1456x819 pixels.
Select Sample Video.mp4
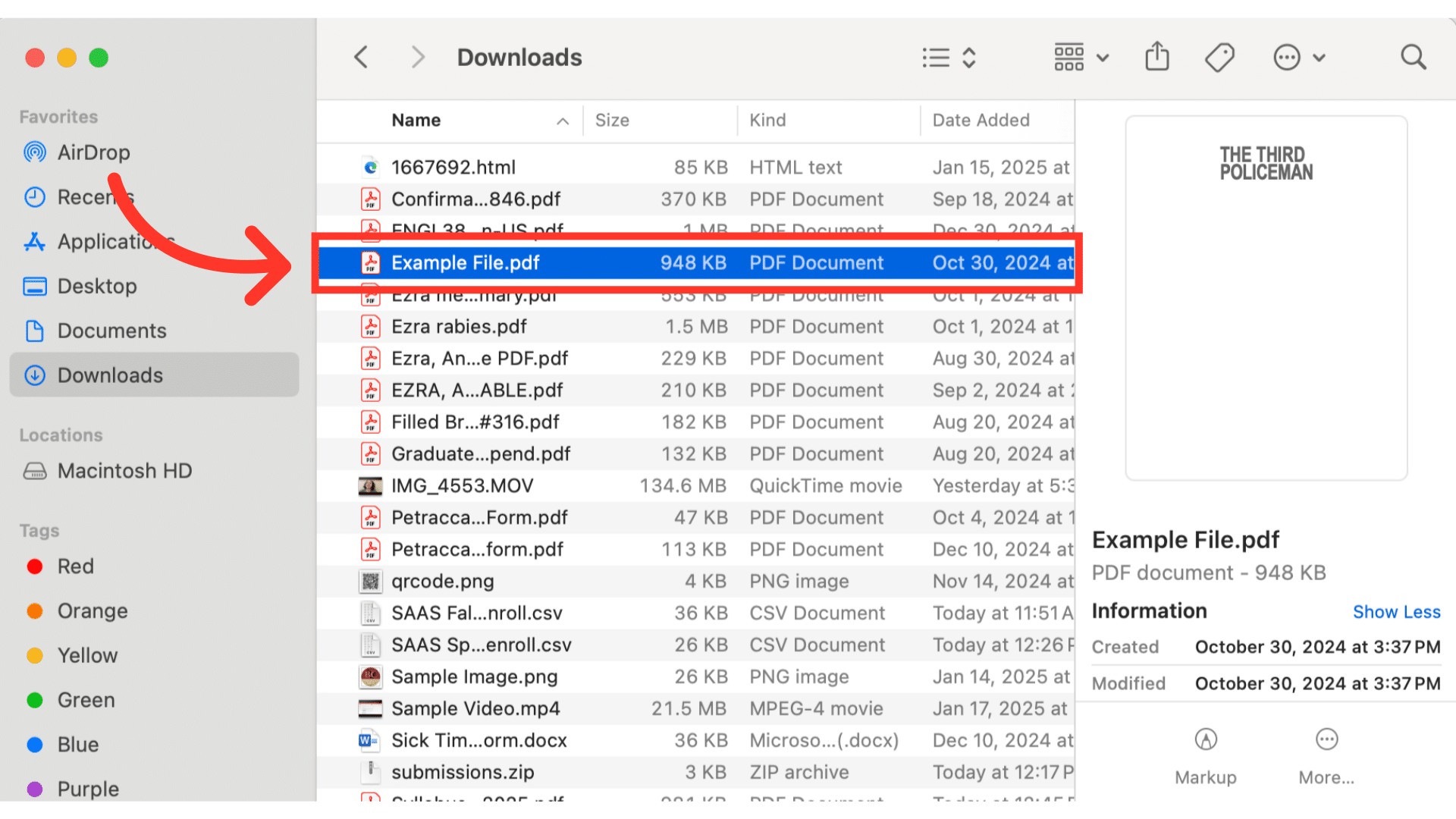click(x=696, y=709)
